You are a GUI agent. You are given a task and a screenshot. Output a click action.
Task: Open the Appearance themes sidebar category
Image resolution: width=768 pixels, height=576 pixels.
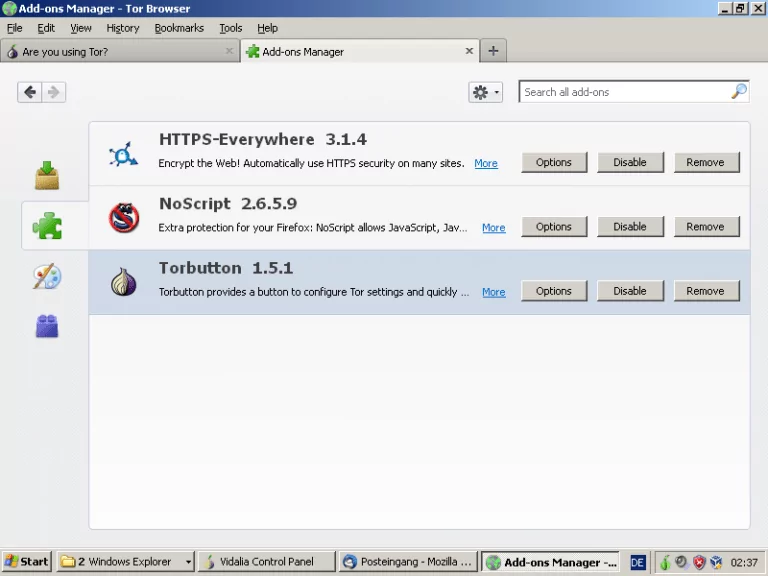47,277
